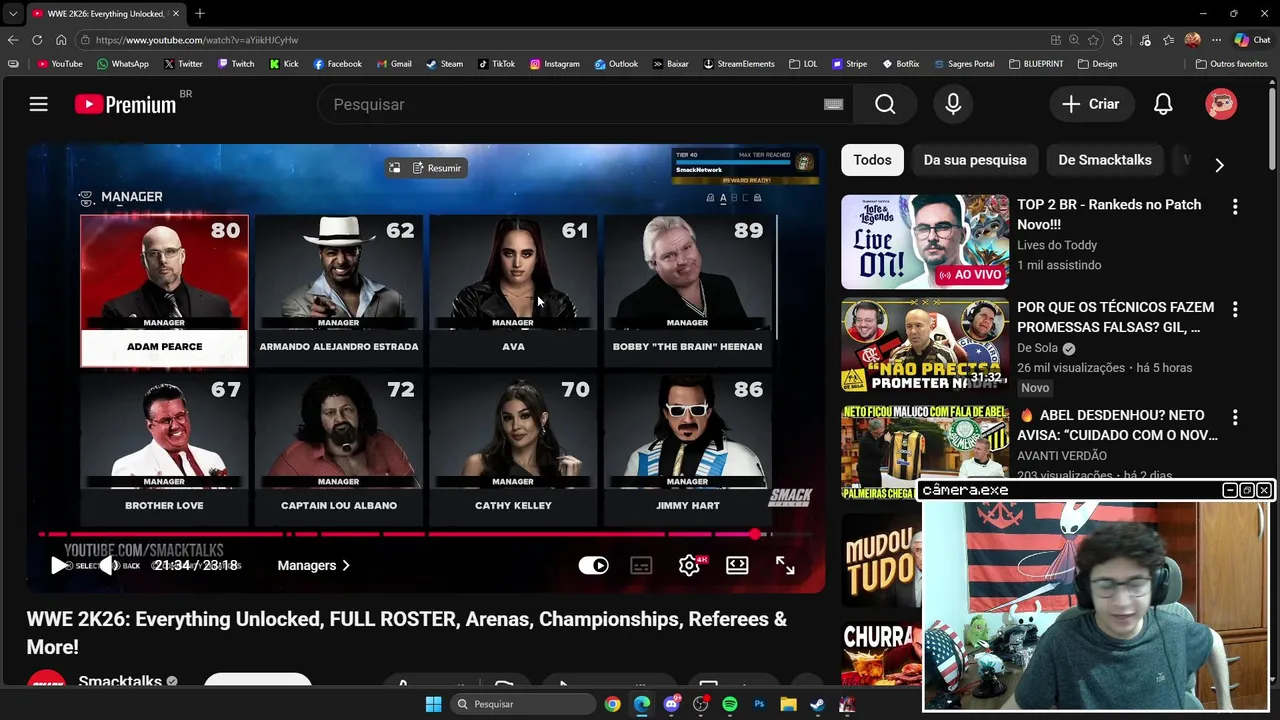Open the Lives do Toddy channel link
The image size is (1280, 720).
point(1057,245)
